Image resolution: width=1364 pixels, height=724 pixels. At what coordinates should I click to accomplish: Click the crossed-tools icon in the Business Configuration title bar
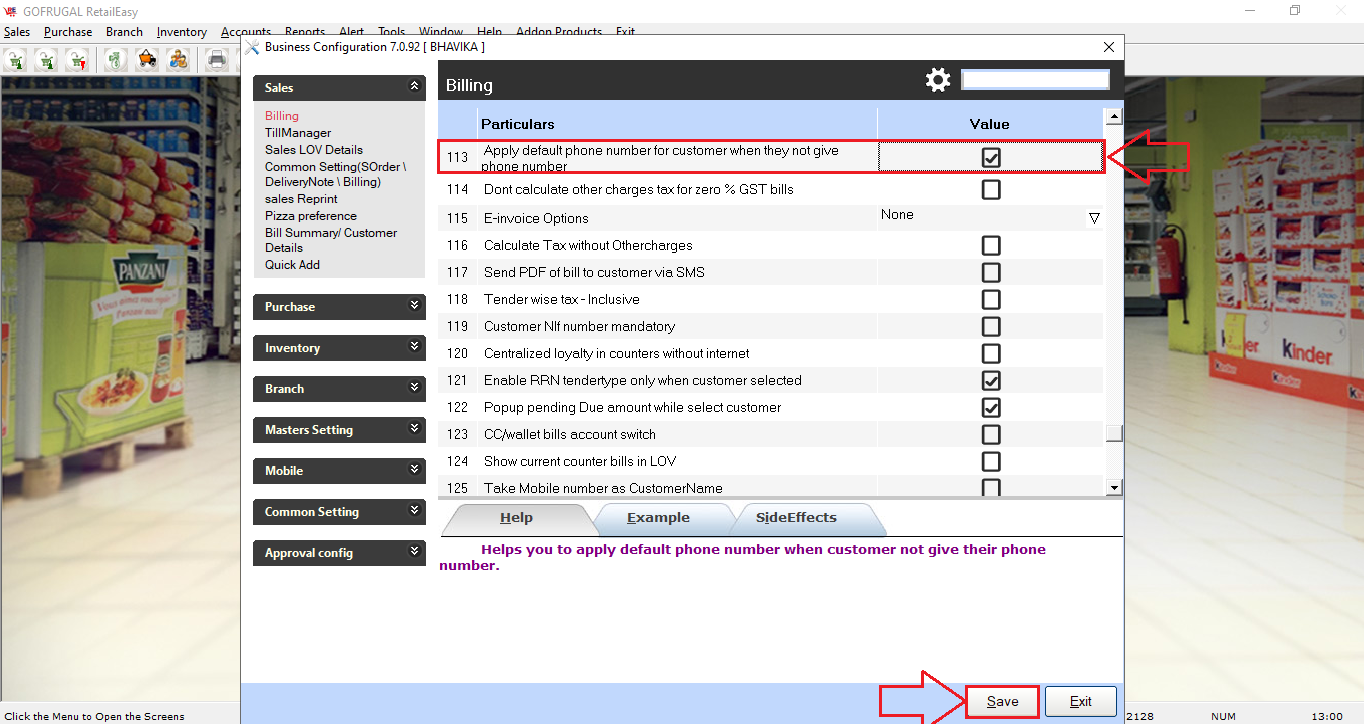tap(252, 47)
